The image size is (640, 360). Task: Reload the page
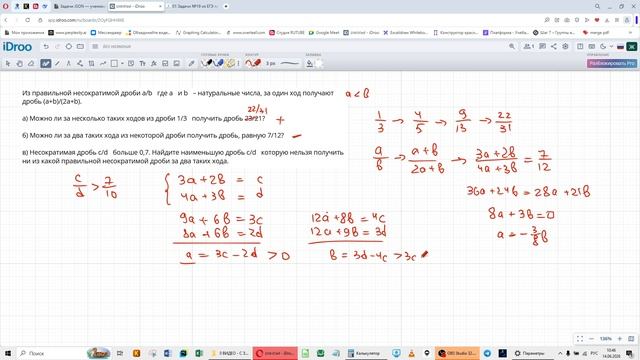click(28, 20)
